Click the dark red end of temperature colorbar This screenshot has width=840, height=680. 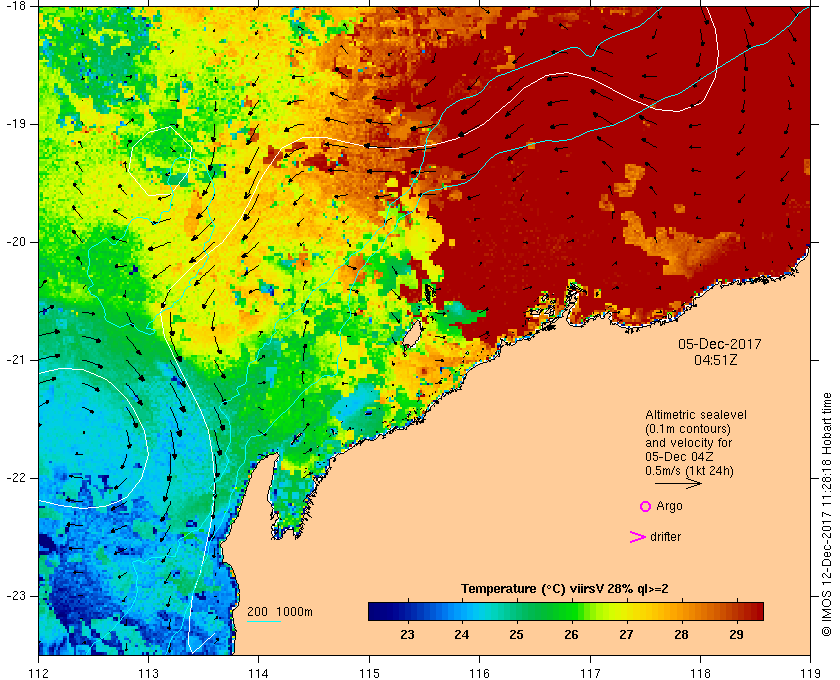click(x=755, y=611)
